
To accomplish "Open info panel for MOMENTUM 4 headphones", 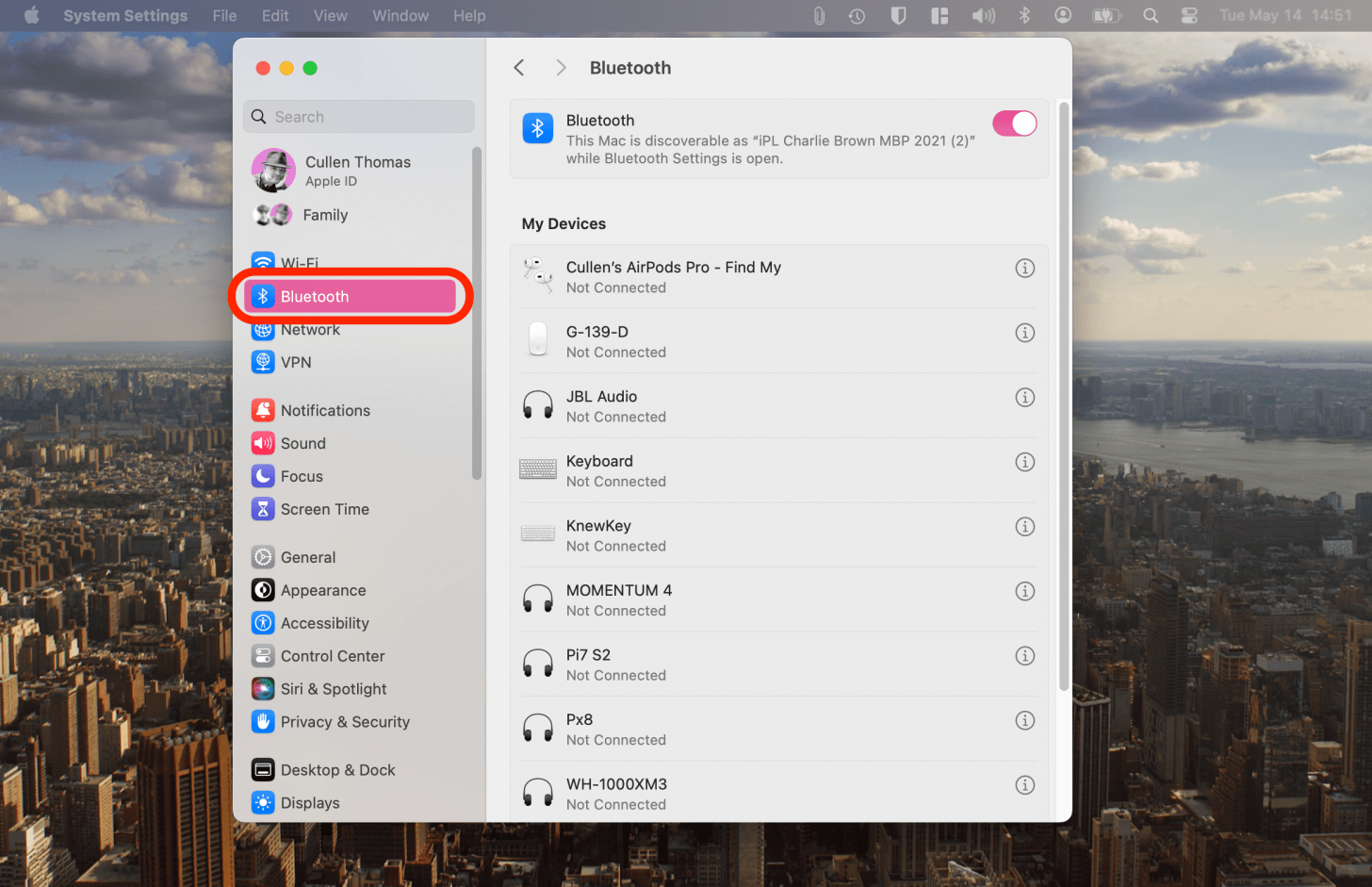I will (1025, 591).
